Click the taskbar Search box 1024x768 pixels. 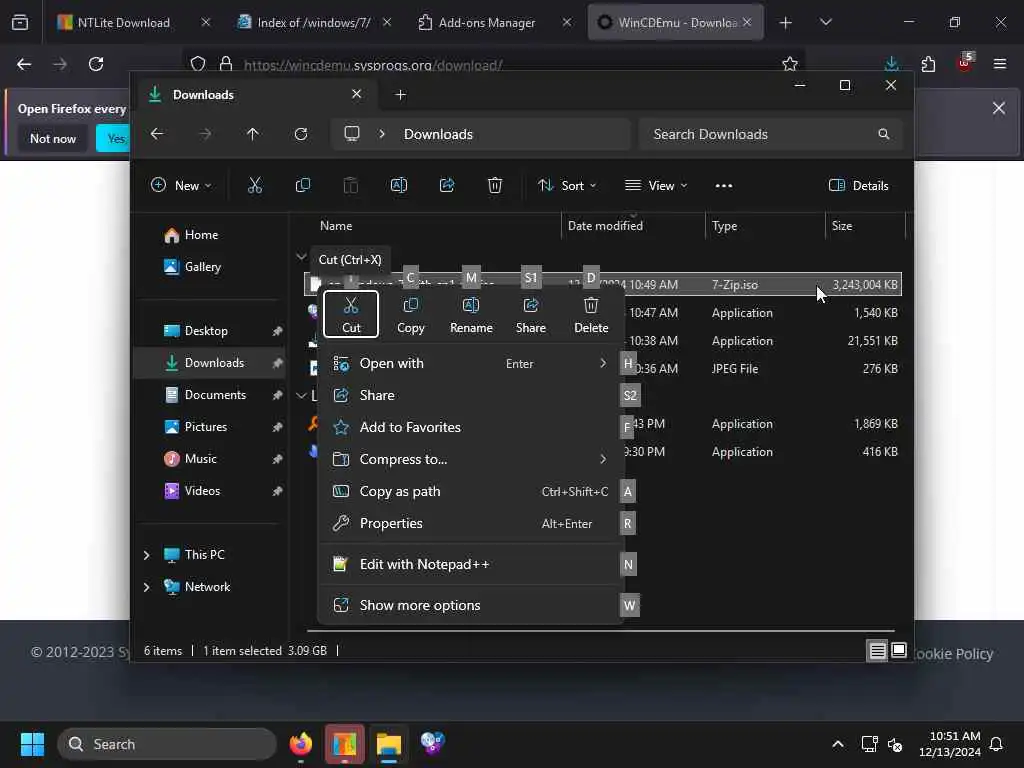click(167, 744)
